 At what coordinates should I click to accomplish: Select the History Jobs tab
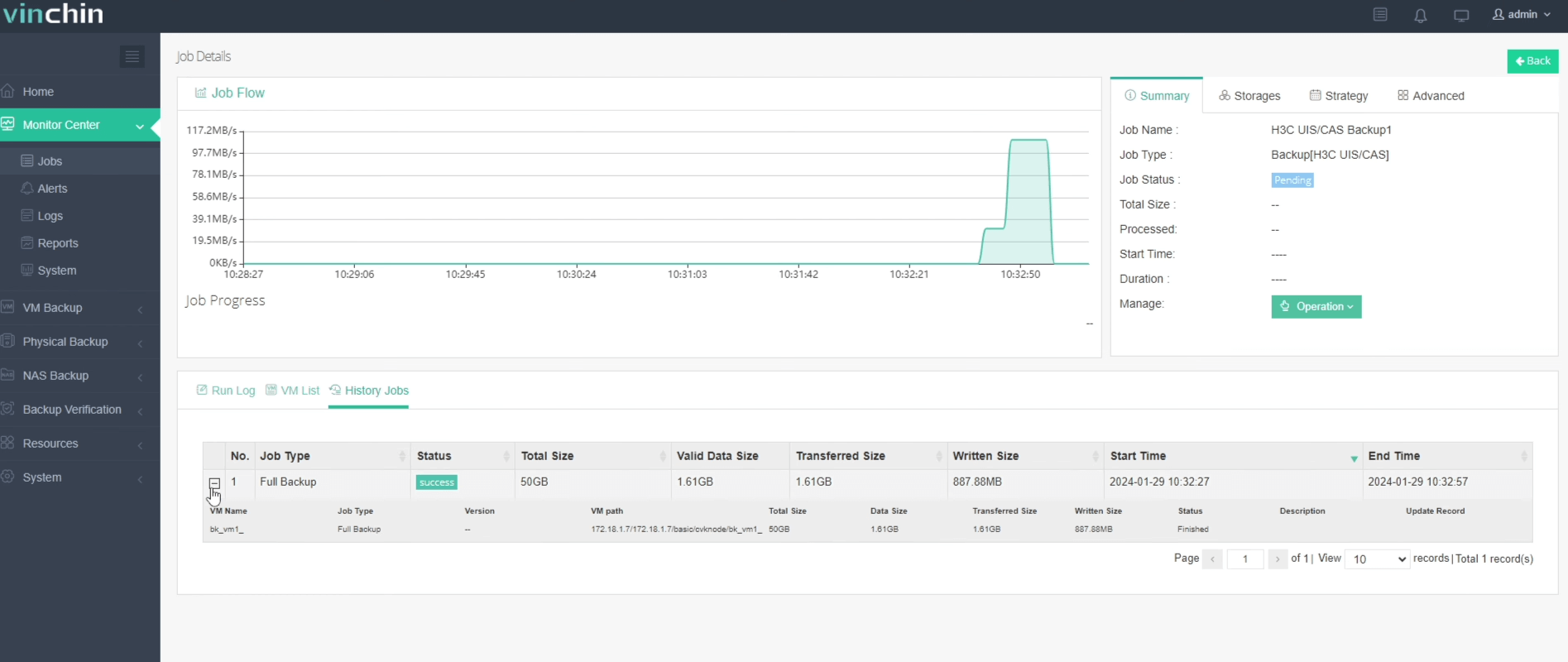pyautogui.click(x=368, y=391)
